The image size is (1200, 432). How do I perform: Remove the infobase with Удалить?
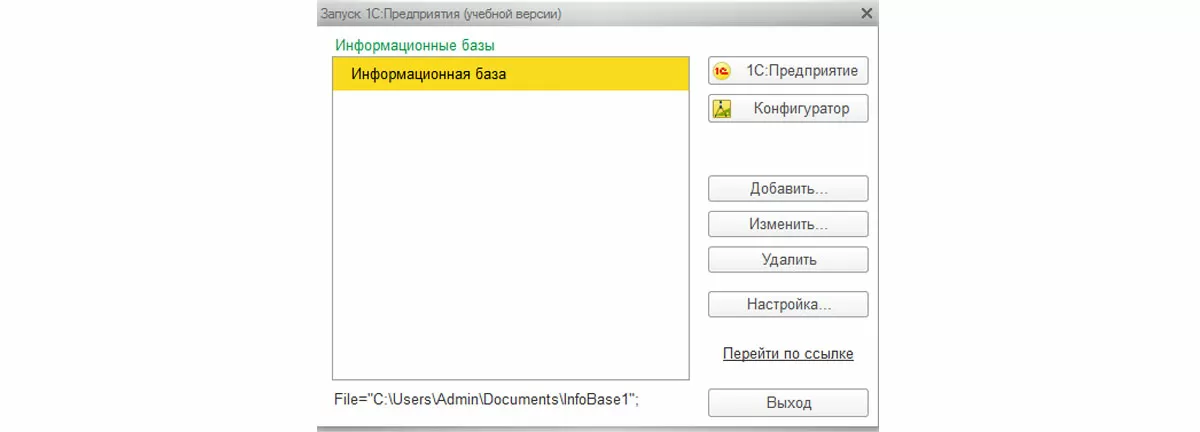(x=788, y=260)
